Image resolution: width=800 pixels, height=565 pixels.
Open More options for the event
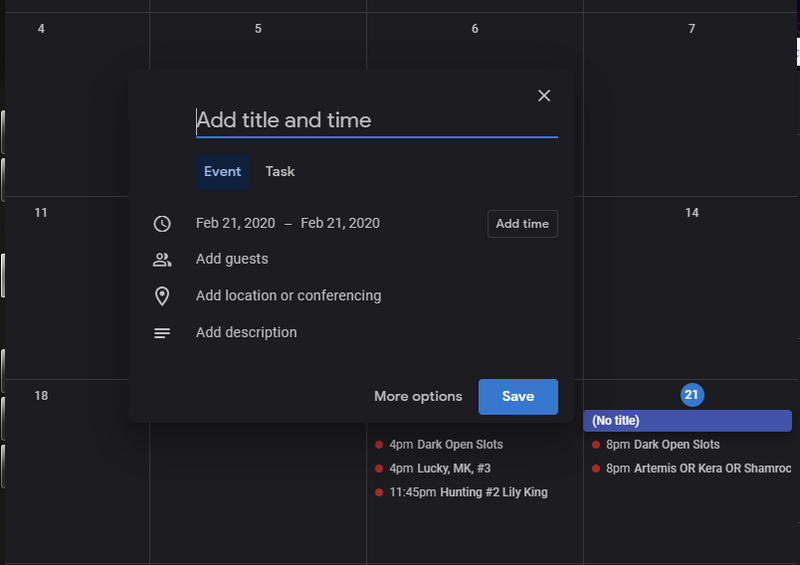[x=418, y=397]
